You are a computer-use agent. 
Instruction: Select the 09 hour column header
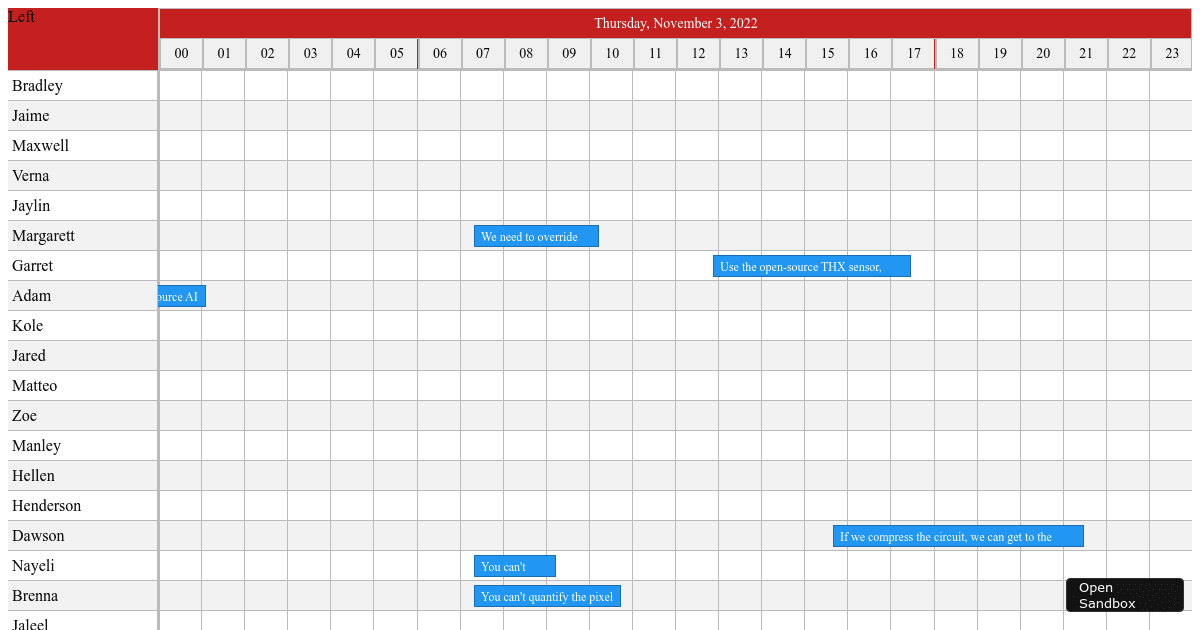point(569,54)
